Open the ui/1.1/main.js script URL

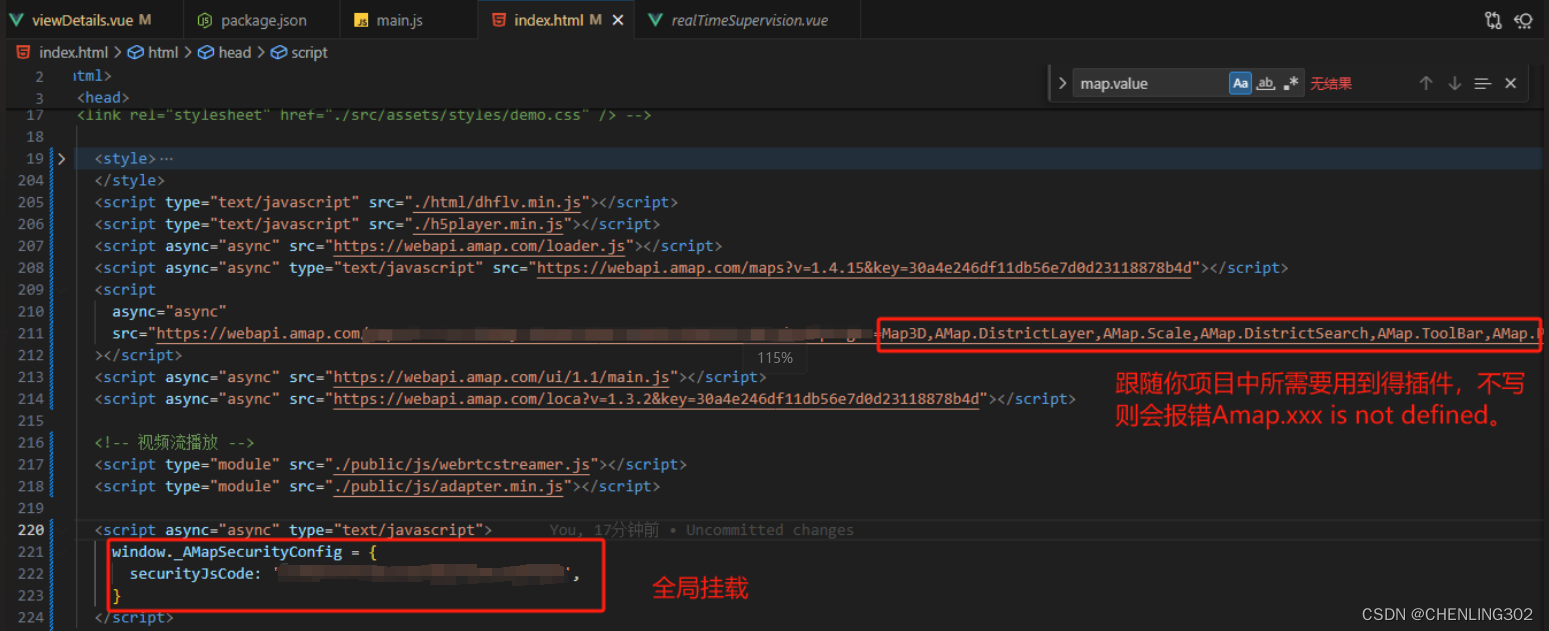tap(501, 378)
